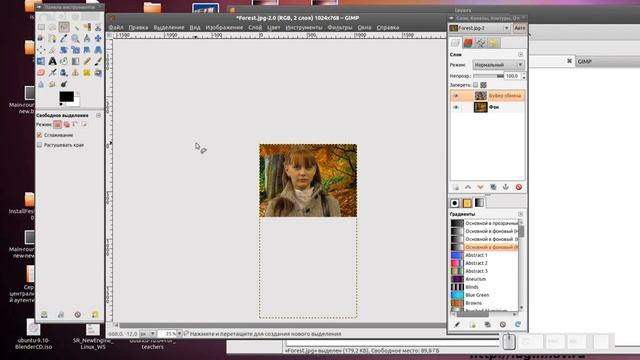Refresh the gradients list
This screenshot has width=640, height=360.
tap(518, 324)
